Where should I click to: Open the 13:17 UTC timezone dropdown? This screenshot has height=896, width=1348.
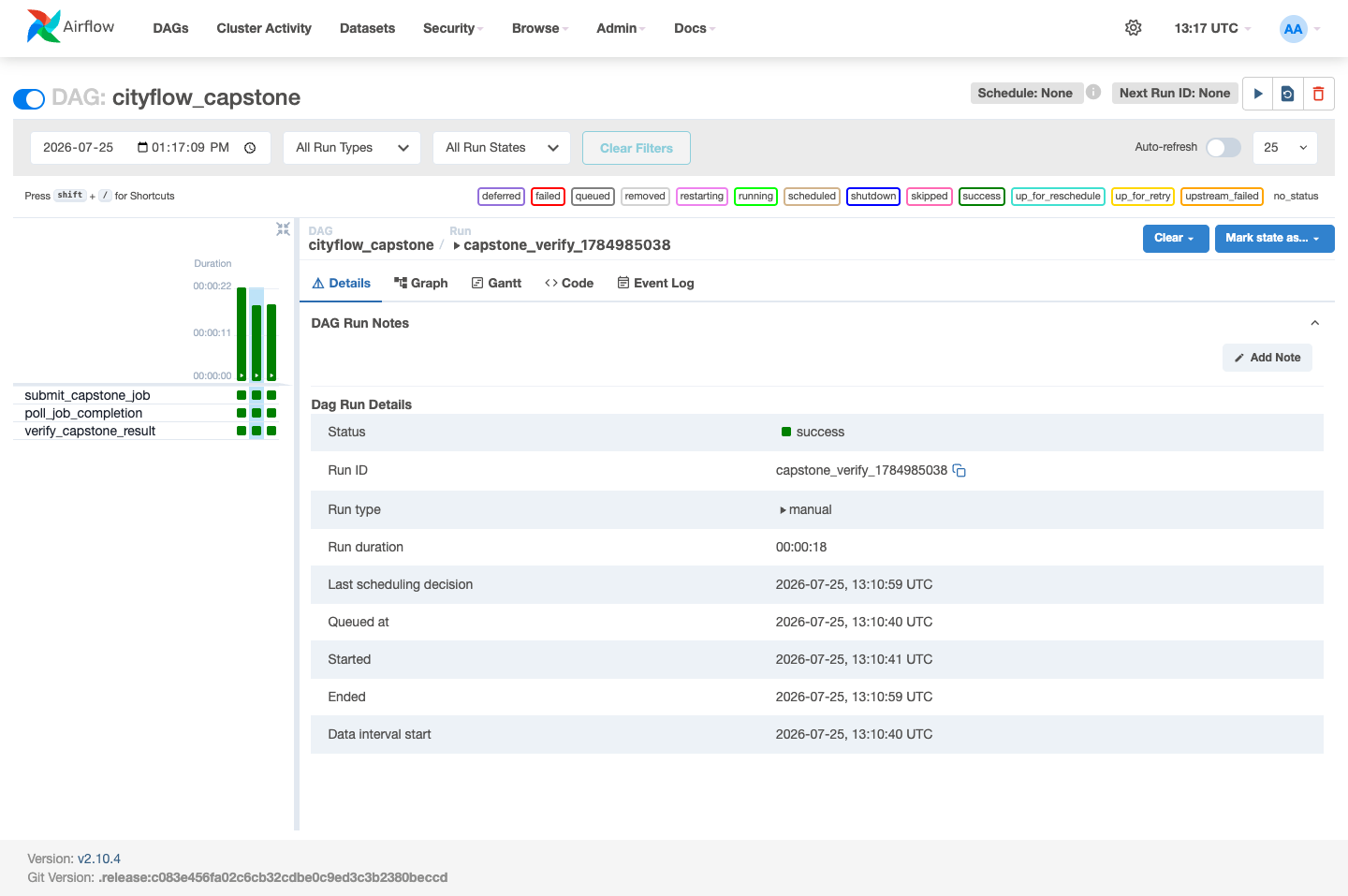click(1212, 28)
